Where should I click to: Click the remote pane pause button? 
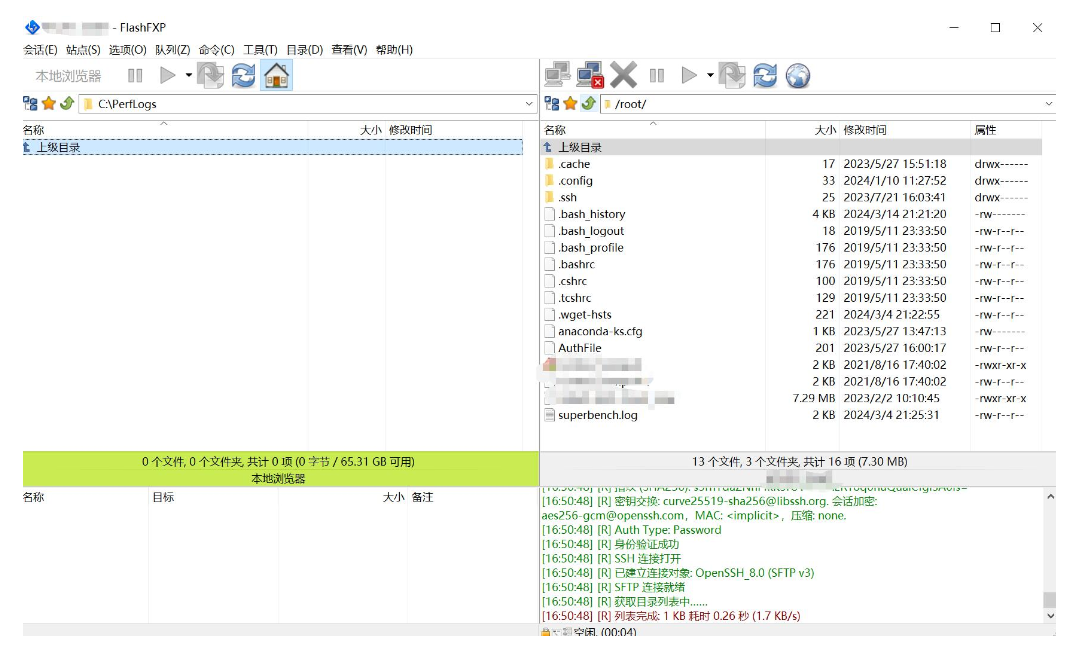657,75
